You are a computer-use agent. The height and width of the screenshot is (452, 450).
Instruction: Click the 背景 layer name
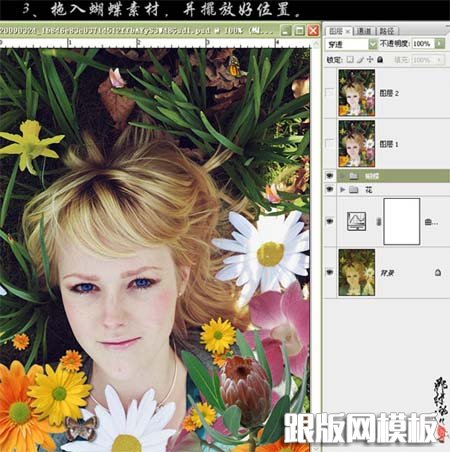[387, 273]
